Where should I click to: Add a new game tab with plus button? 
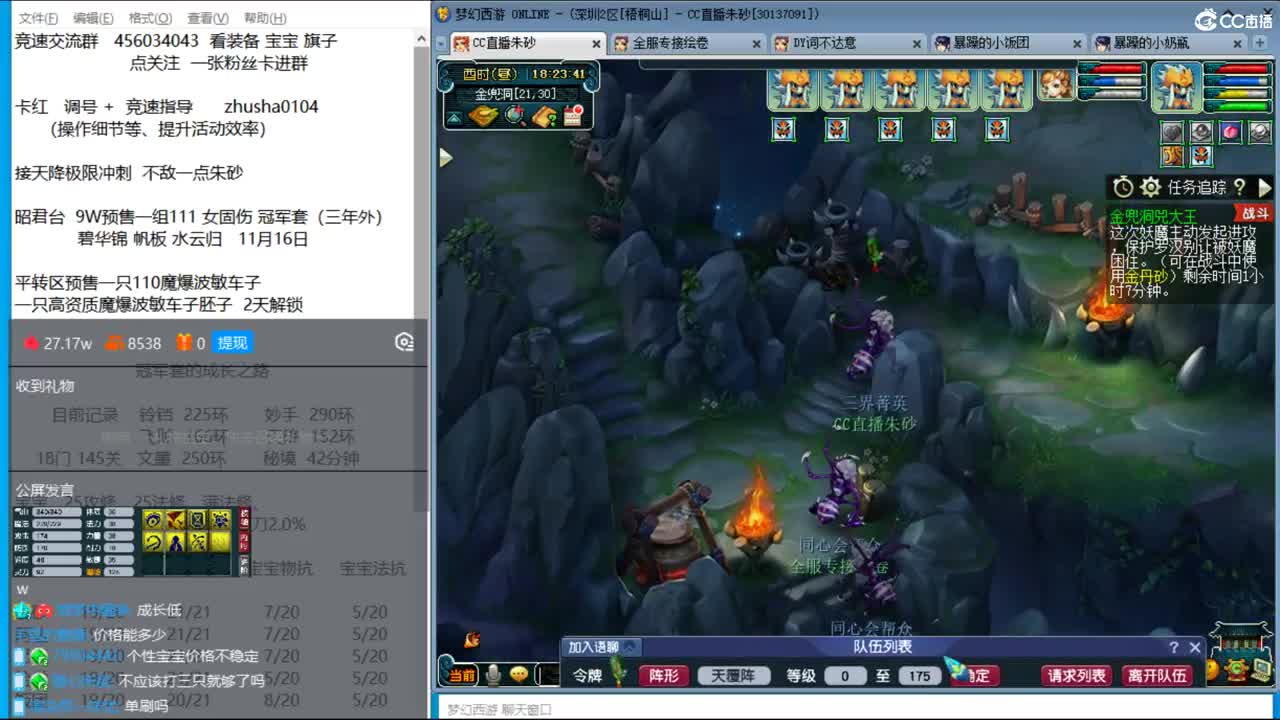[1258, 43]
